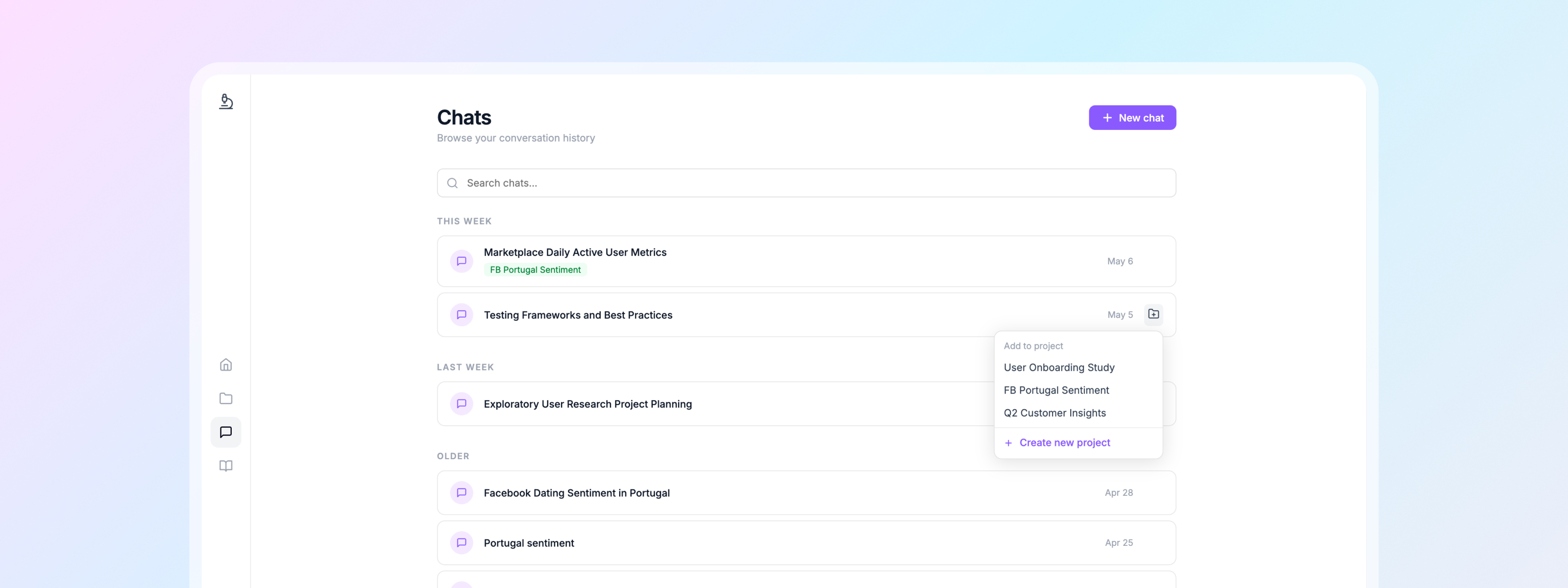
Task: Click the Chats page heading
Action: pyautogui.click(x=464, y=118)
